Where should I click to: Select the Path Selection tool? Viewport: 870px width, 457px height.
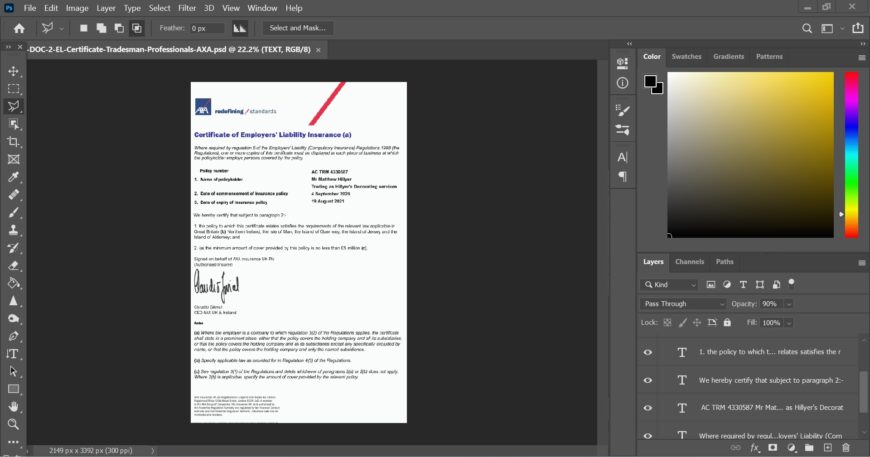pos(13,372)
